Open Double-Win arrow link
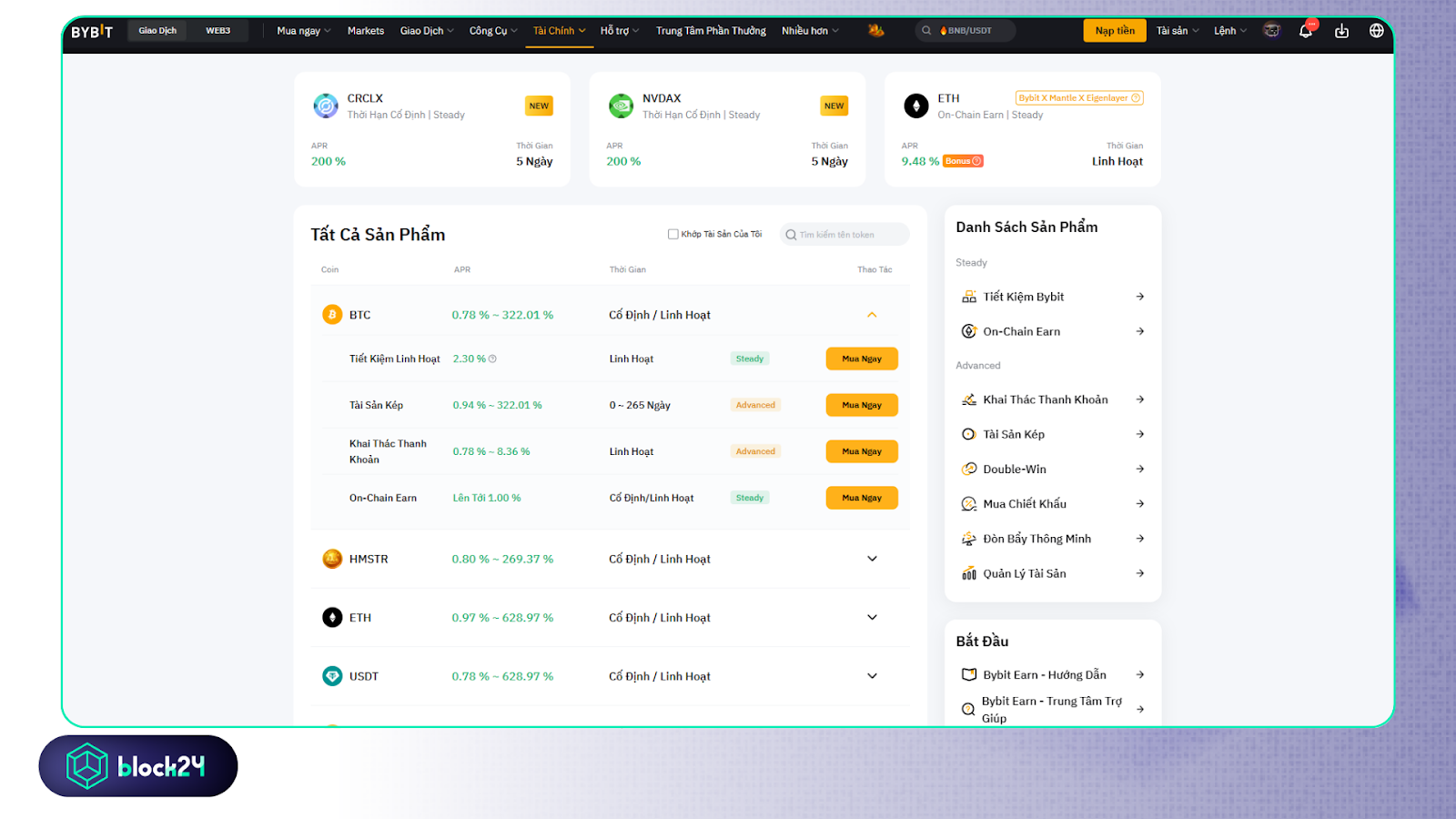The image size is (1456, 819). pyautogui.click(x=1140, y=469)
